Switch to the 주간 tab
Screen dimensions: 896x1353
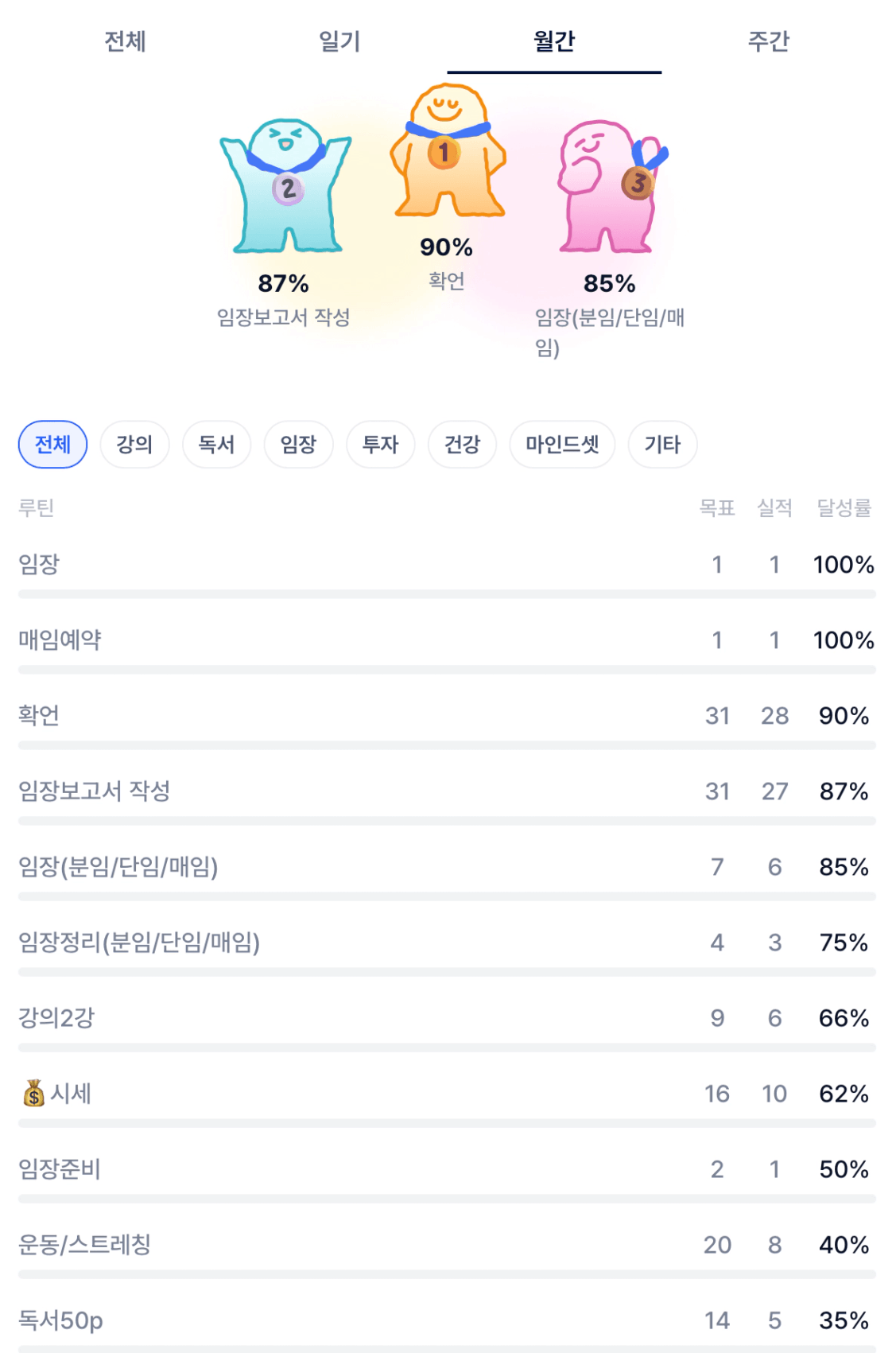coord(768,41)
